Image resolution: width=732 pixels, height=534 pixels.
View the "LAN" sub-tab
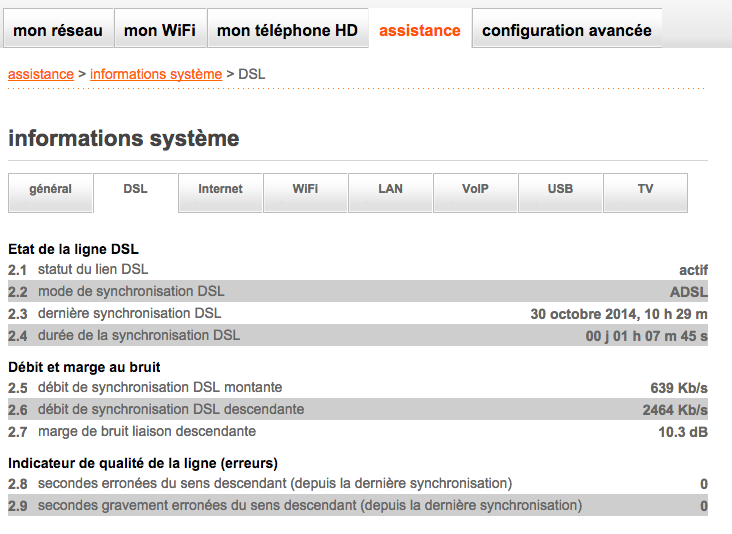click(390, 189)
